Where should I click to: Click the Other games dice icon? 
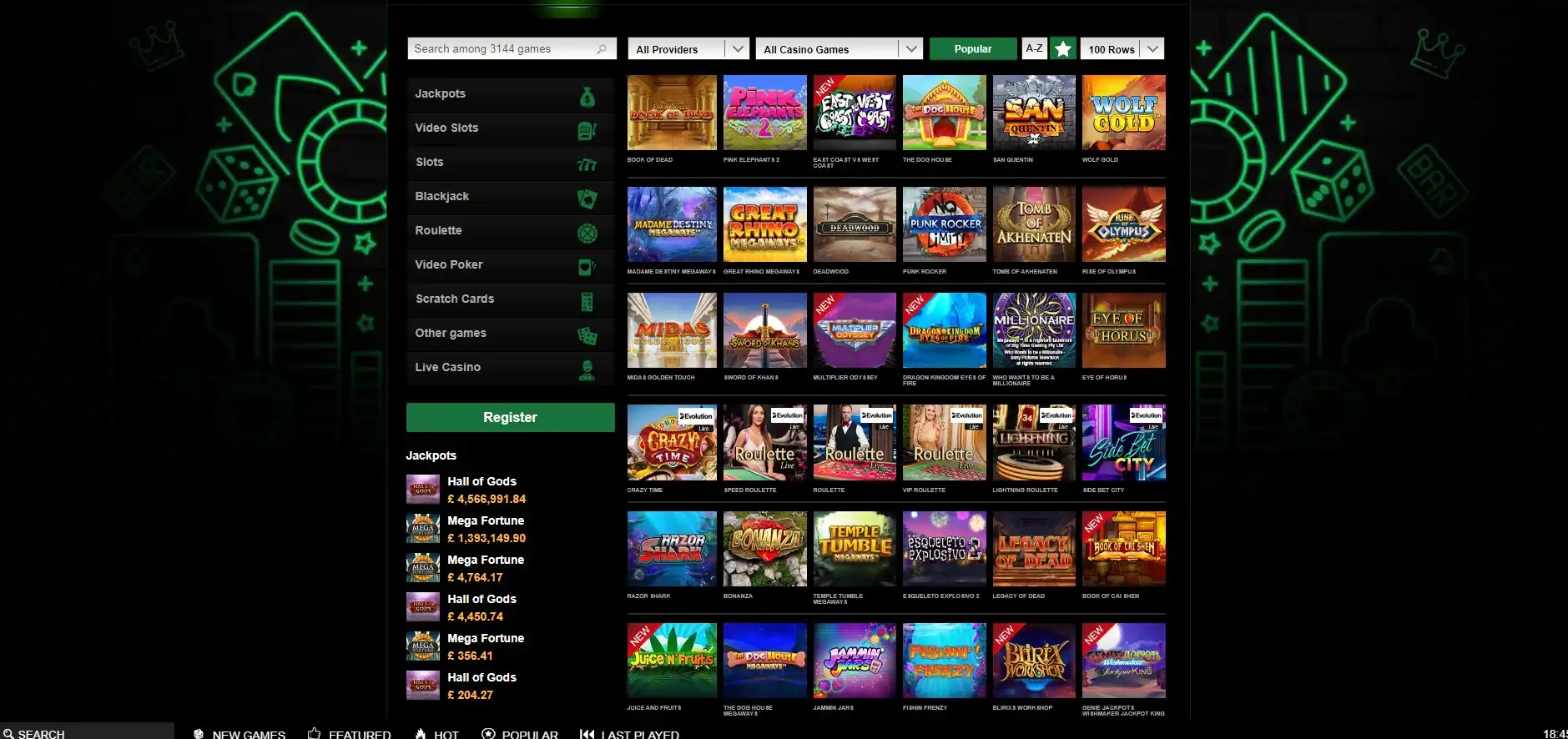coord(587,335)
